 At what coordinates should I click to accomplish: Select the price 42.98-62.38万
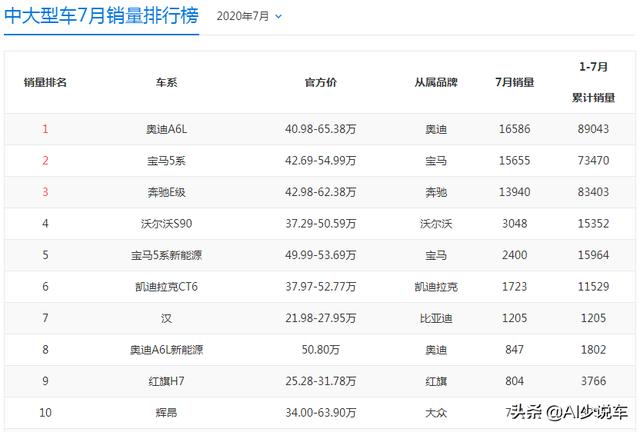[320, 192]
